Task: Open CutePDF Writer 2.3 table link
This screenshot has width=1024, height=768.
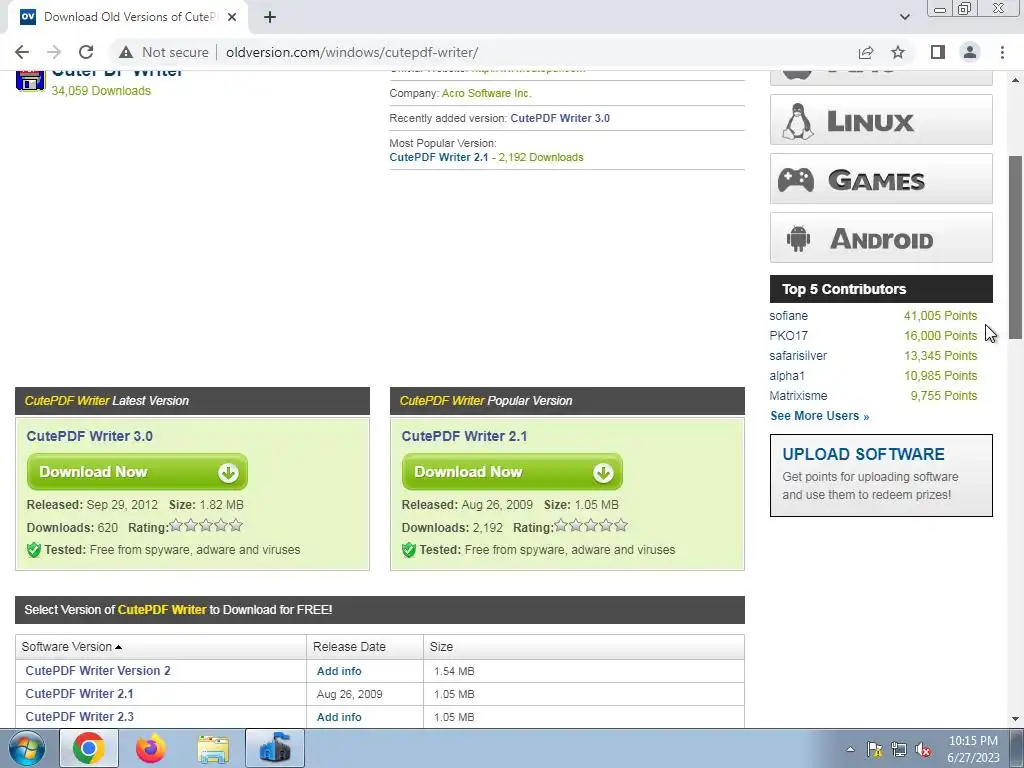Action: pos(80,716)
